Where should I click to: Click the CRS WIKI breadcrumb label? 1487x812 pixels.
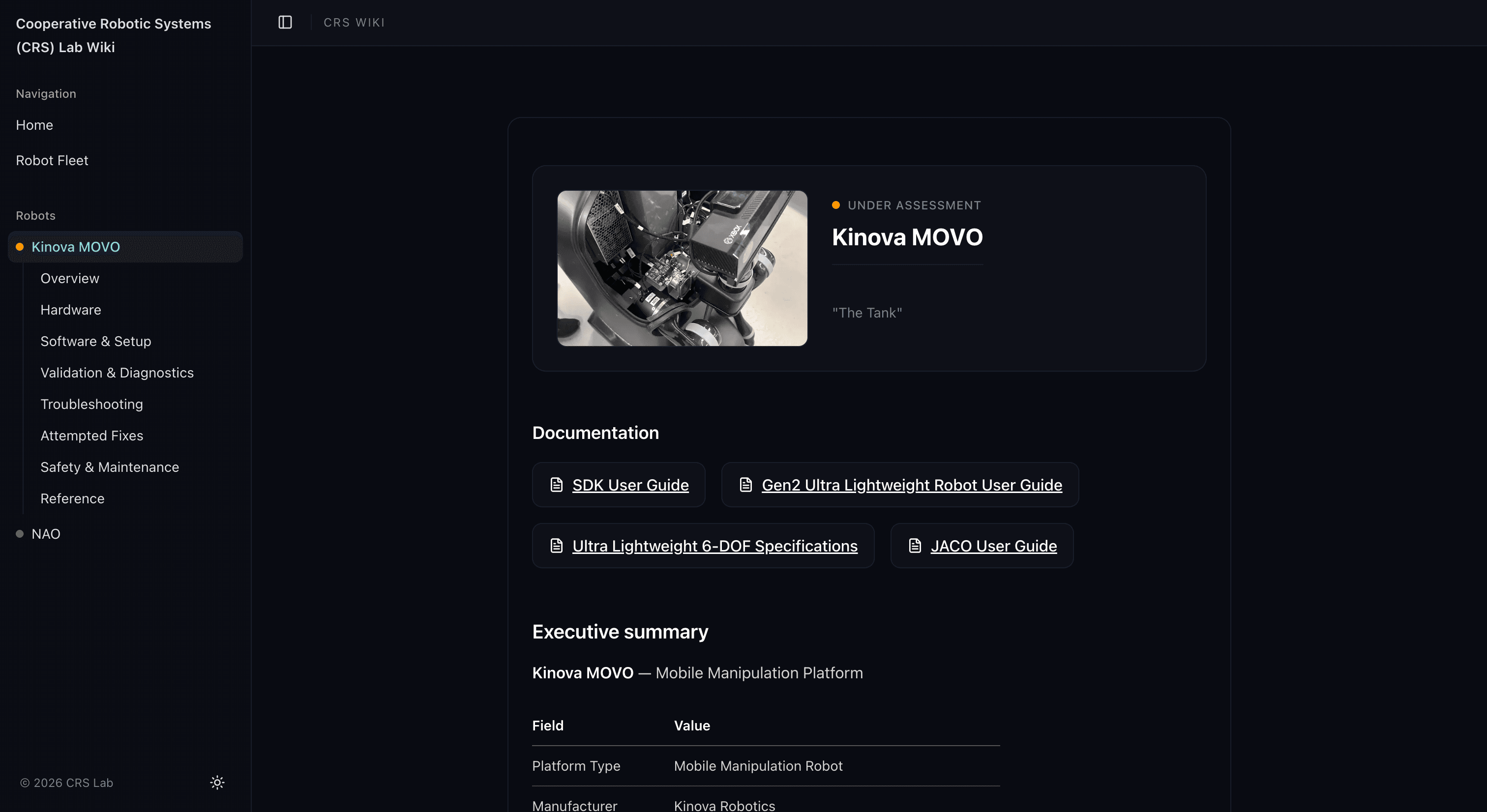tap(354, 23)
